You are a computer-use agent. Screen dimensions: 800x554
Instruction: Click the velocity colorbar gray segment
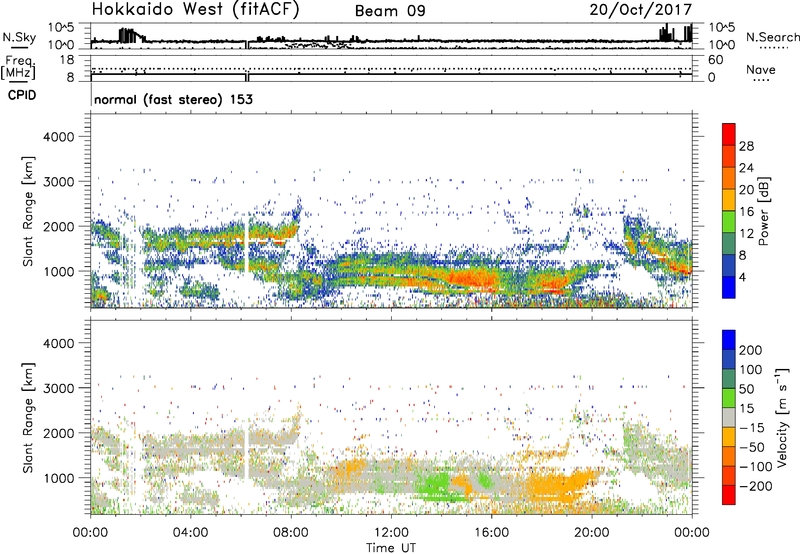point(729,417)
